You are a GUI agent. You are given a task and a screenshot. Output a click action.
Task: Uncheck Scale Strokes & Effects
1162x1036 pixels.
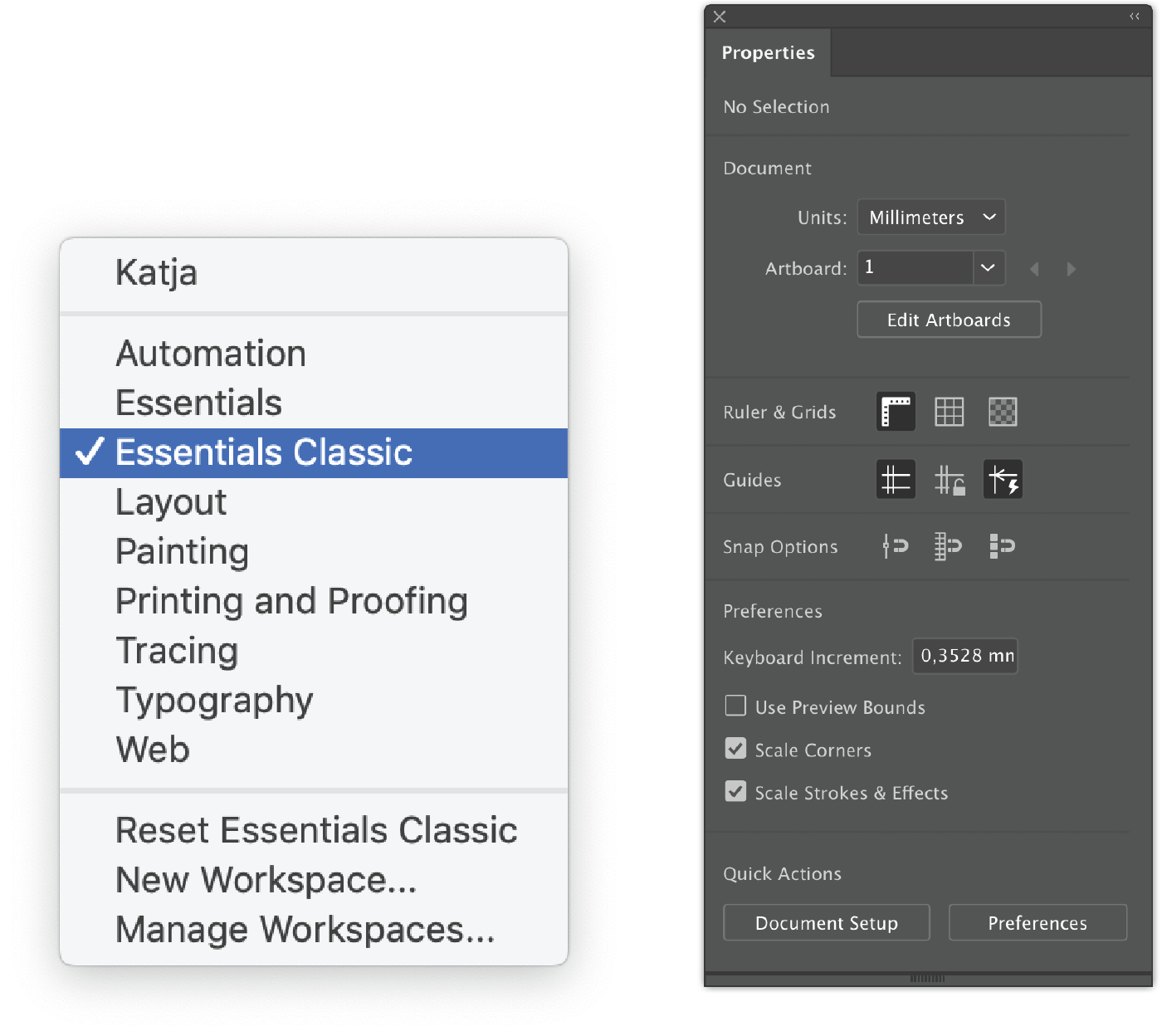pyautogui.click(x=735, y=791)
